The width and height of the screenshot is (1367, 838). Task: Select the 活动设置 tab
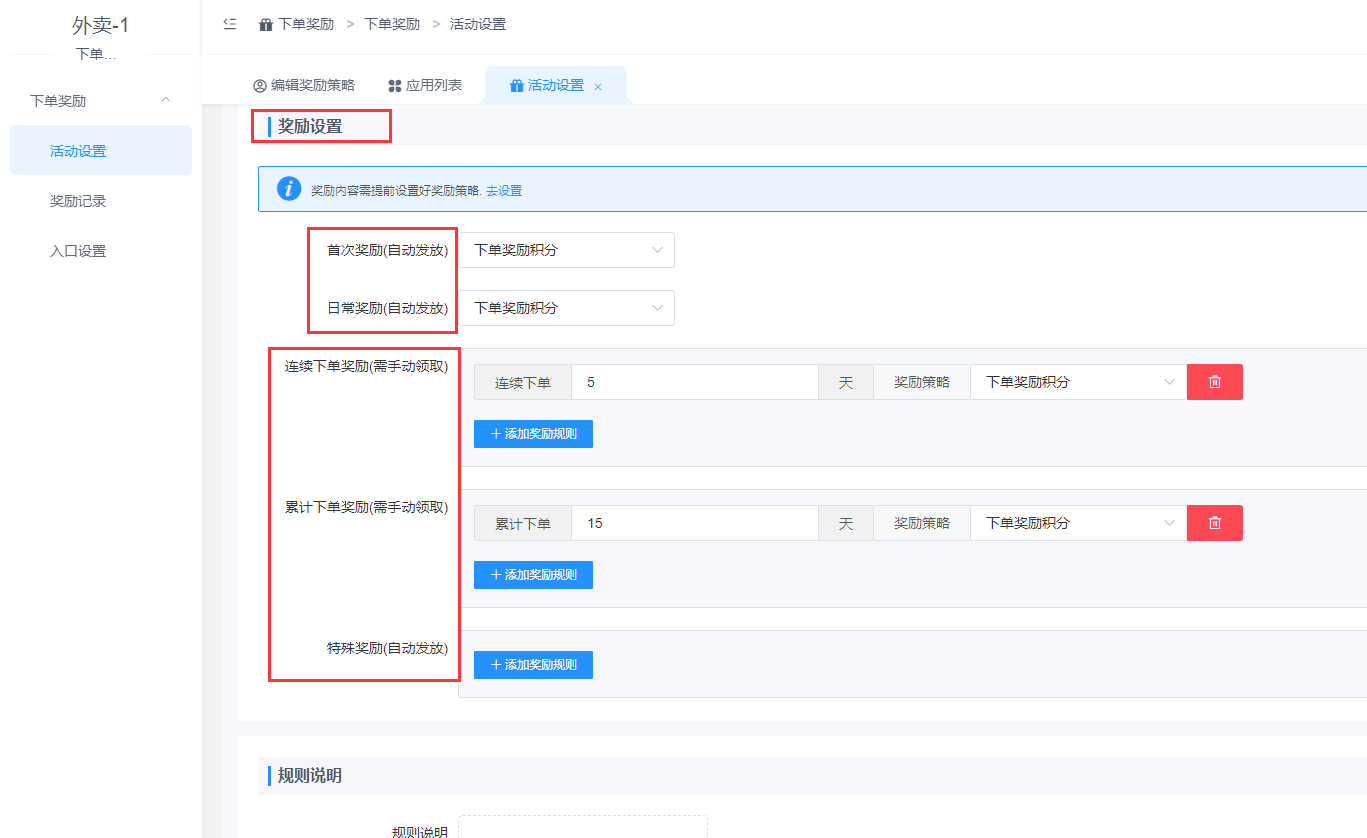pyautogui.click(x=556, y=86)
